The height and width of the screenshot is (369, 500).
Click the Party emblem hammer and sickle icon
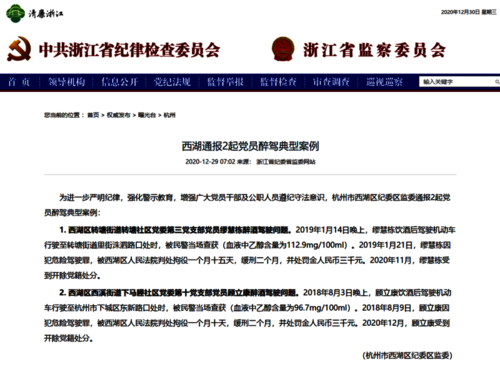tap(19, 49)
